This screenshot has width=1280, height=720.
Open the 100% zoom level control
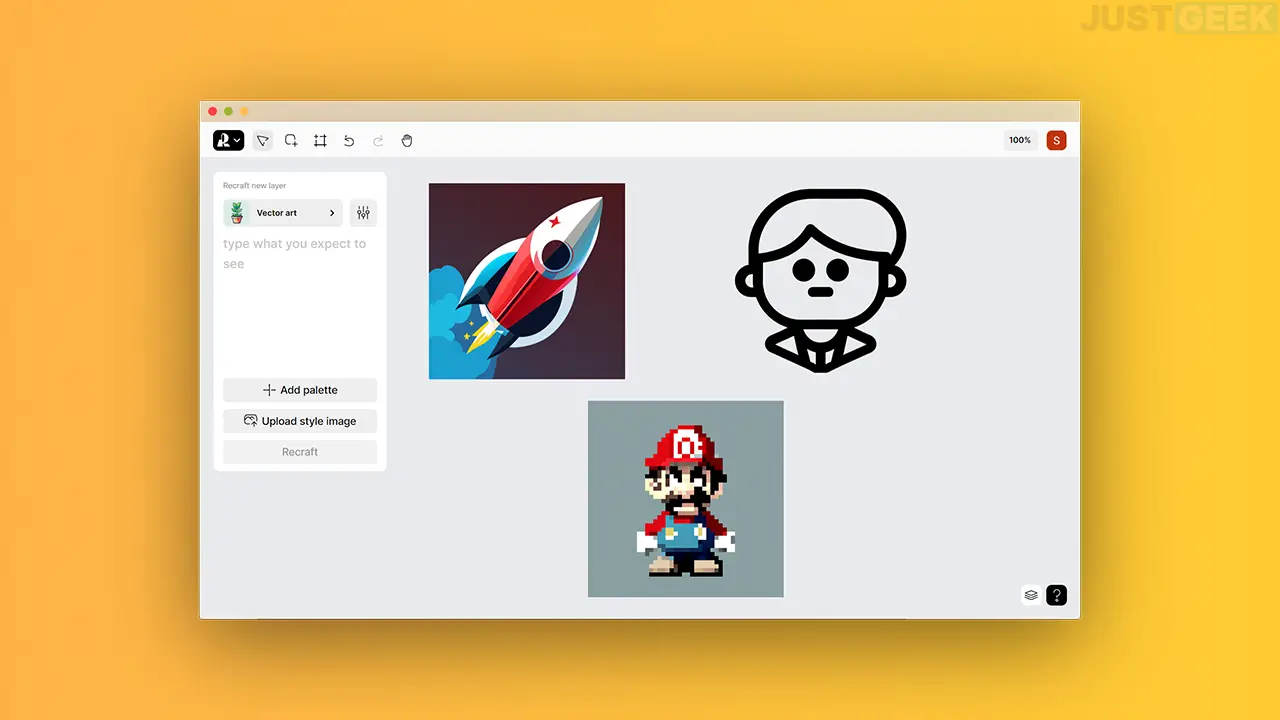(1020, 141)
